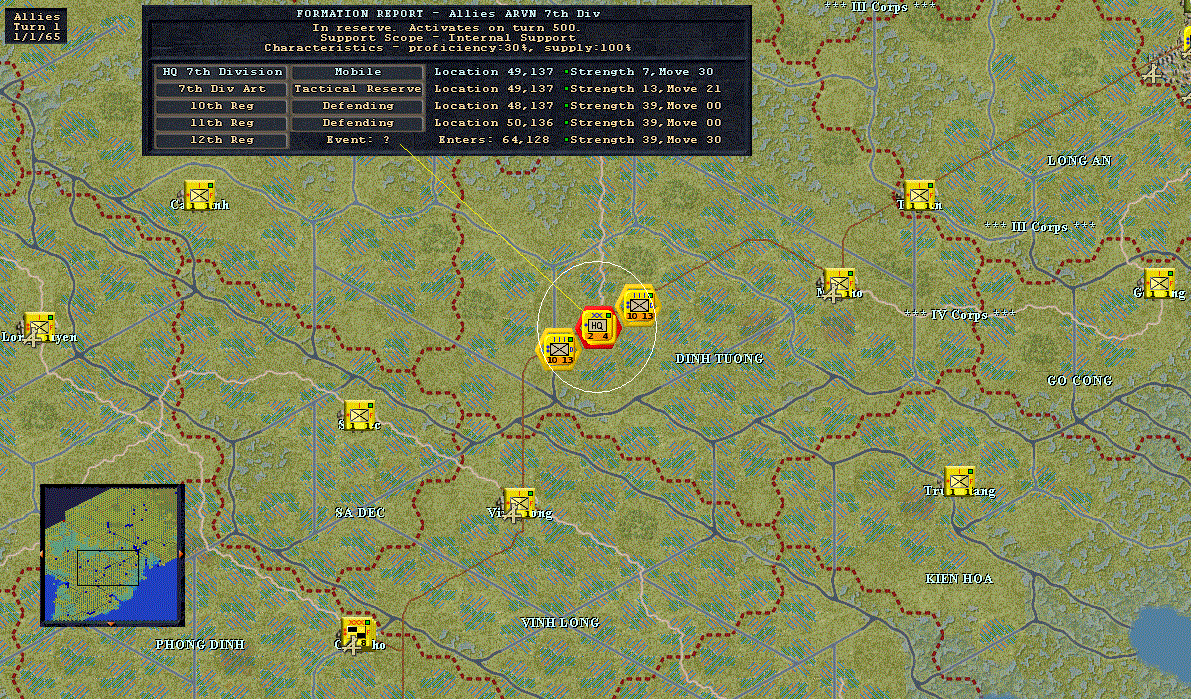
Task: Select the corps HQ counter at Can Tho
Action: (x=359, y=633)
